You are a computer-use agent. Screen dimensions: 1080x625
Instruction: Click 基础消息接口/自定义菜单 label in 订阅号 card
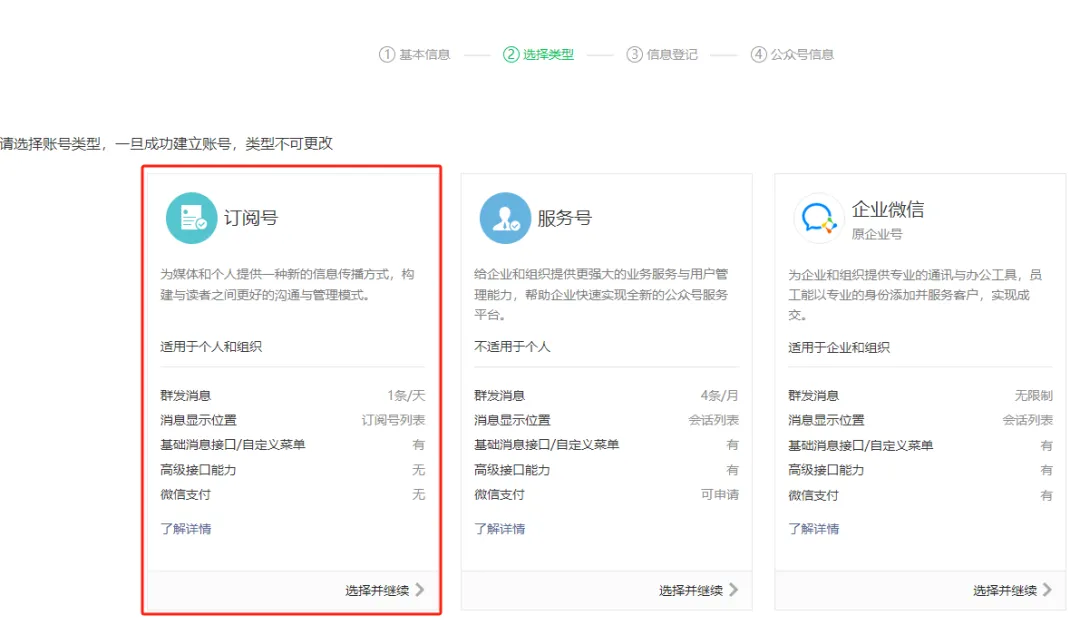tap(233, 444)
